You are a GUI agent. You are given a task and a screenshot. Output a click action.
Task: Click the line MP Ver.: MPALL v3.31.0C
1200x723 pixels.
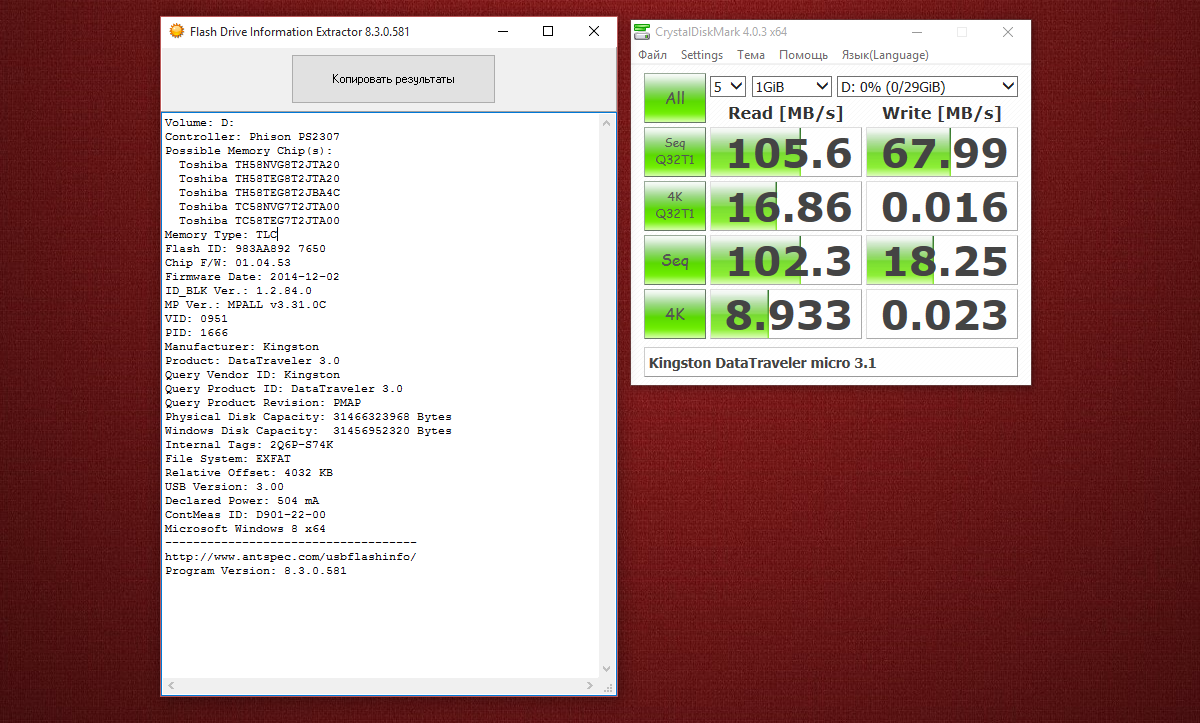click(245, 304)
